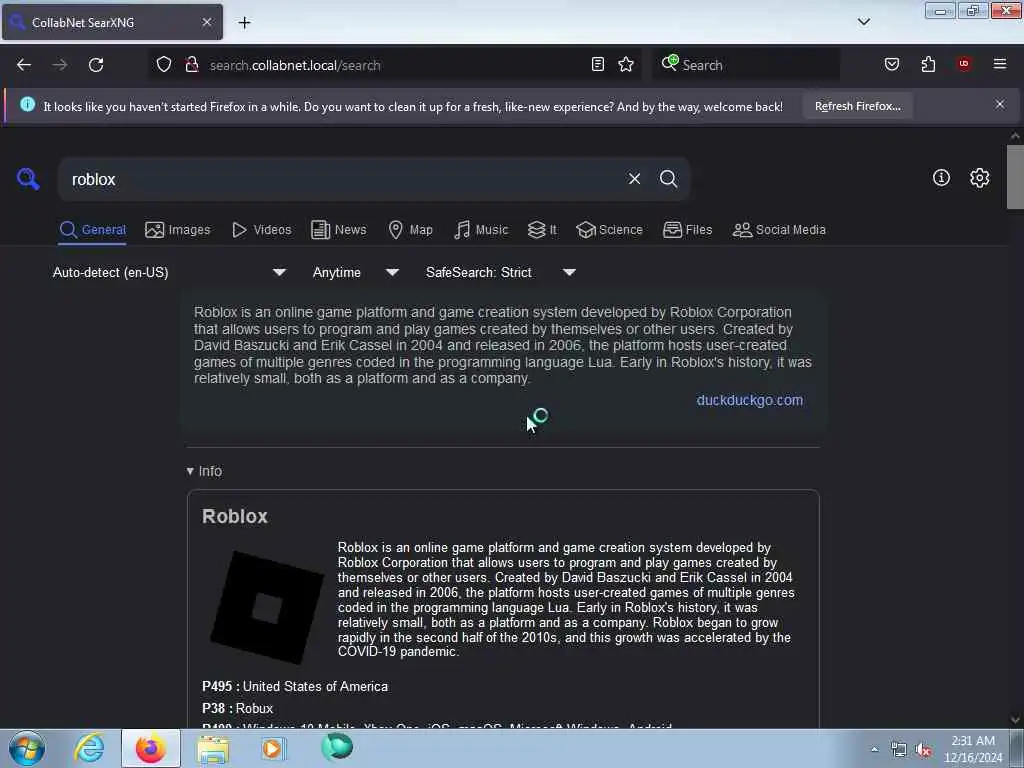
Task: Follow the duckduckgo.com source link
Action: (750, 400)
